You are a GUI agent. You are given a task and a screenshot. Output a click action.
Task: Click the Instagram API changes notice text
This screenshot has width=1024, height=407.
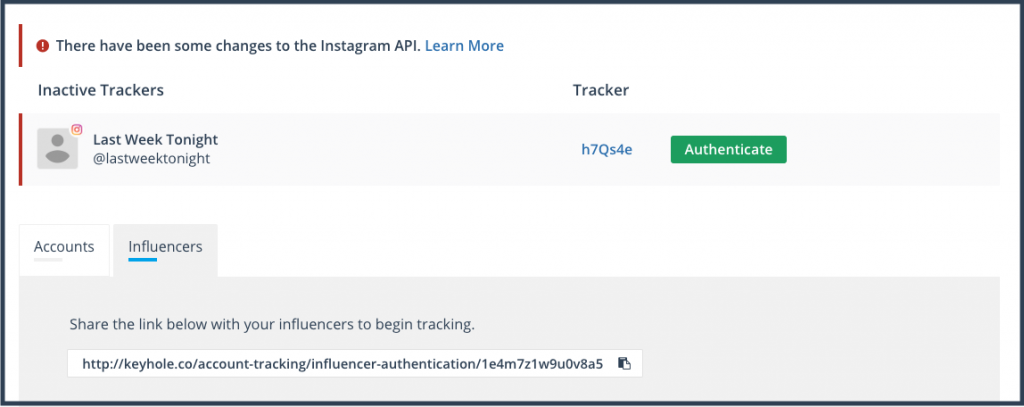(x=238, y=46)
